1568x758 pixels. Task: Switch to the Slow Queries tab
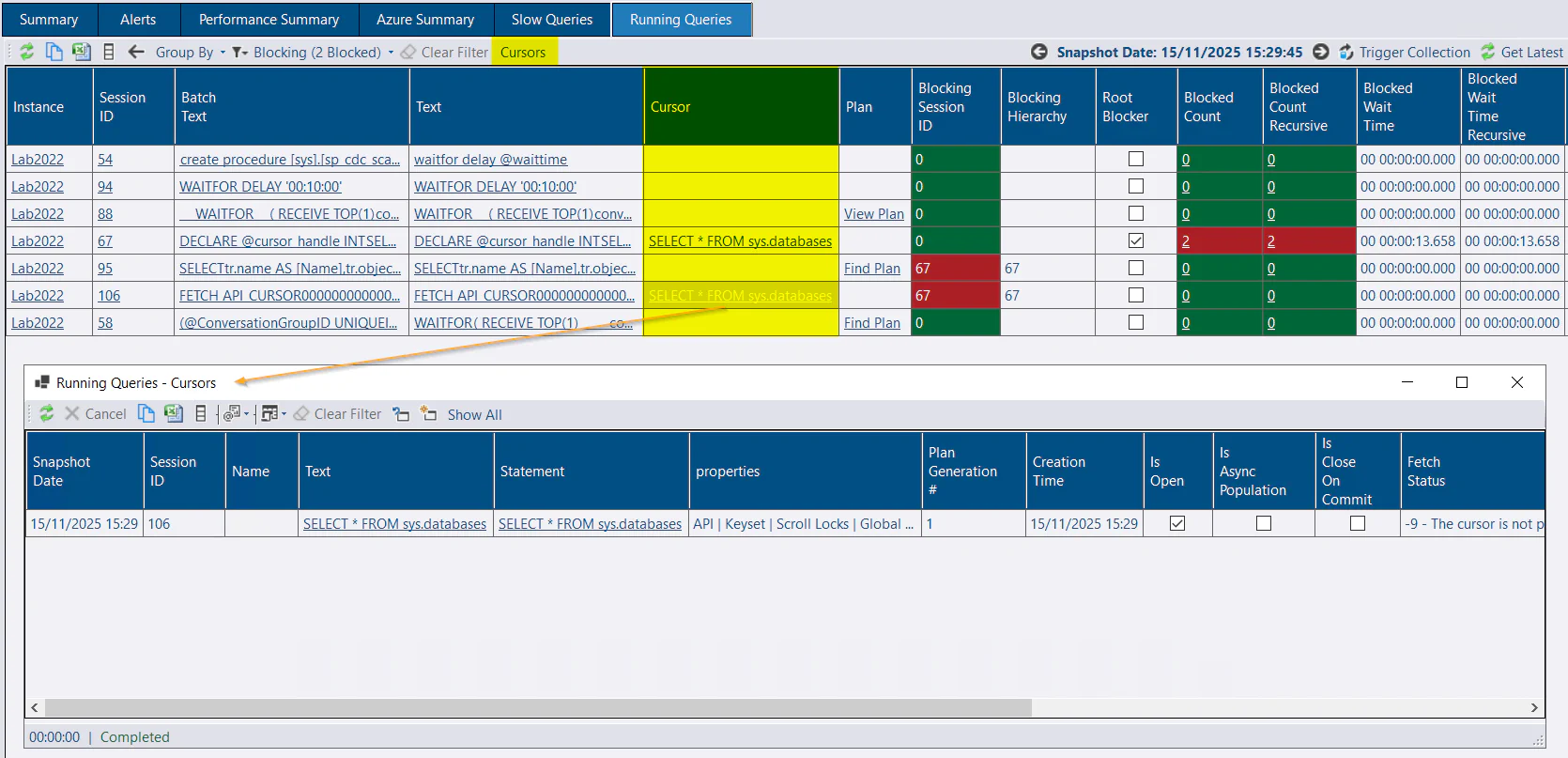551,19
